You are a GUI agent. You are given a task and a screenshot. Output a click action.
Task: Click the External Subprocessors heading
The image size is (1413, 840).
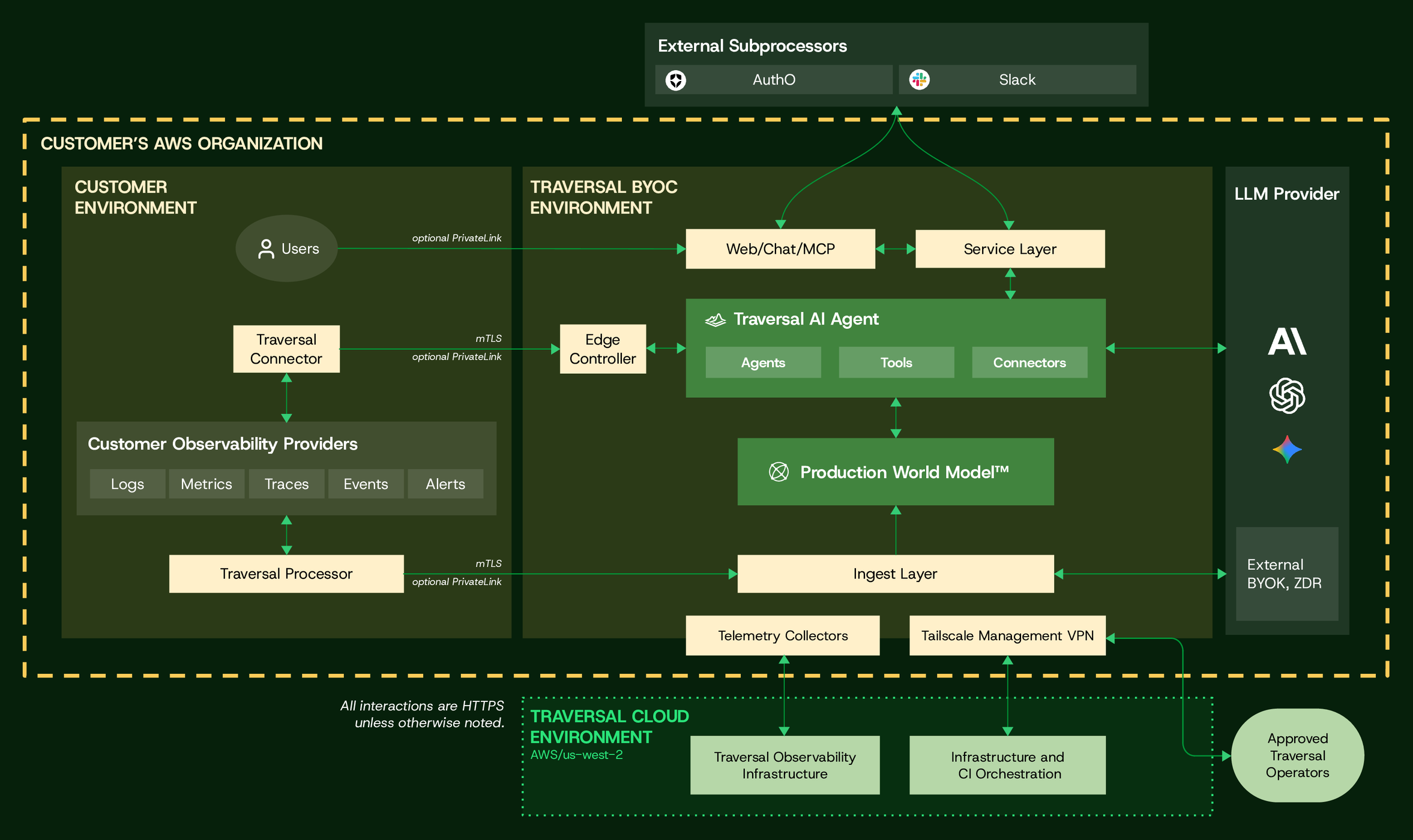coord(752,46)
